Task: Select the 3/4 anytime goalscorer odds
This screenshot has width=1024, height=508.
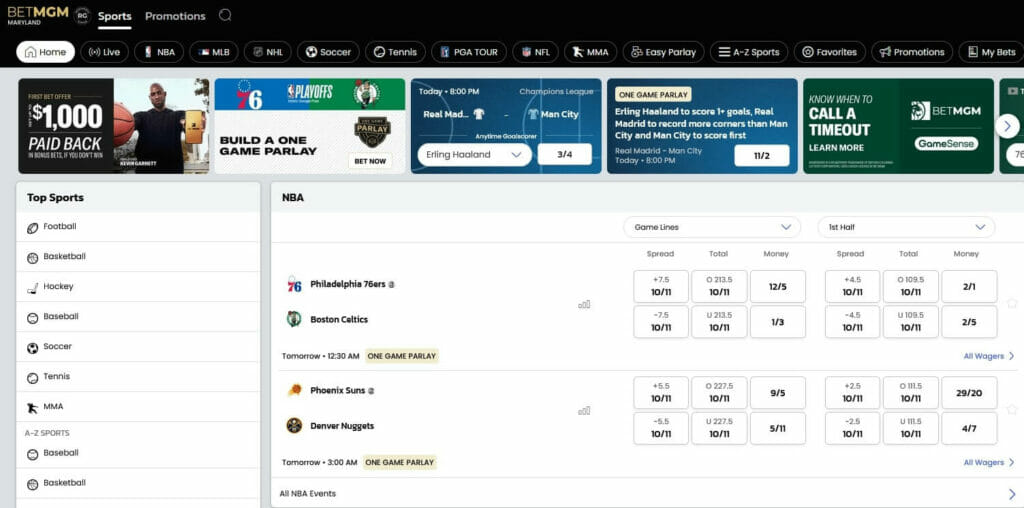Action: (x=564, y=155)
